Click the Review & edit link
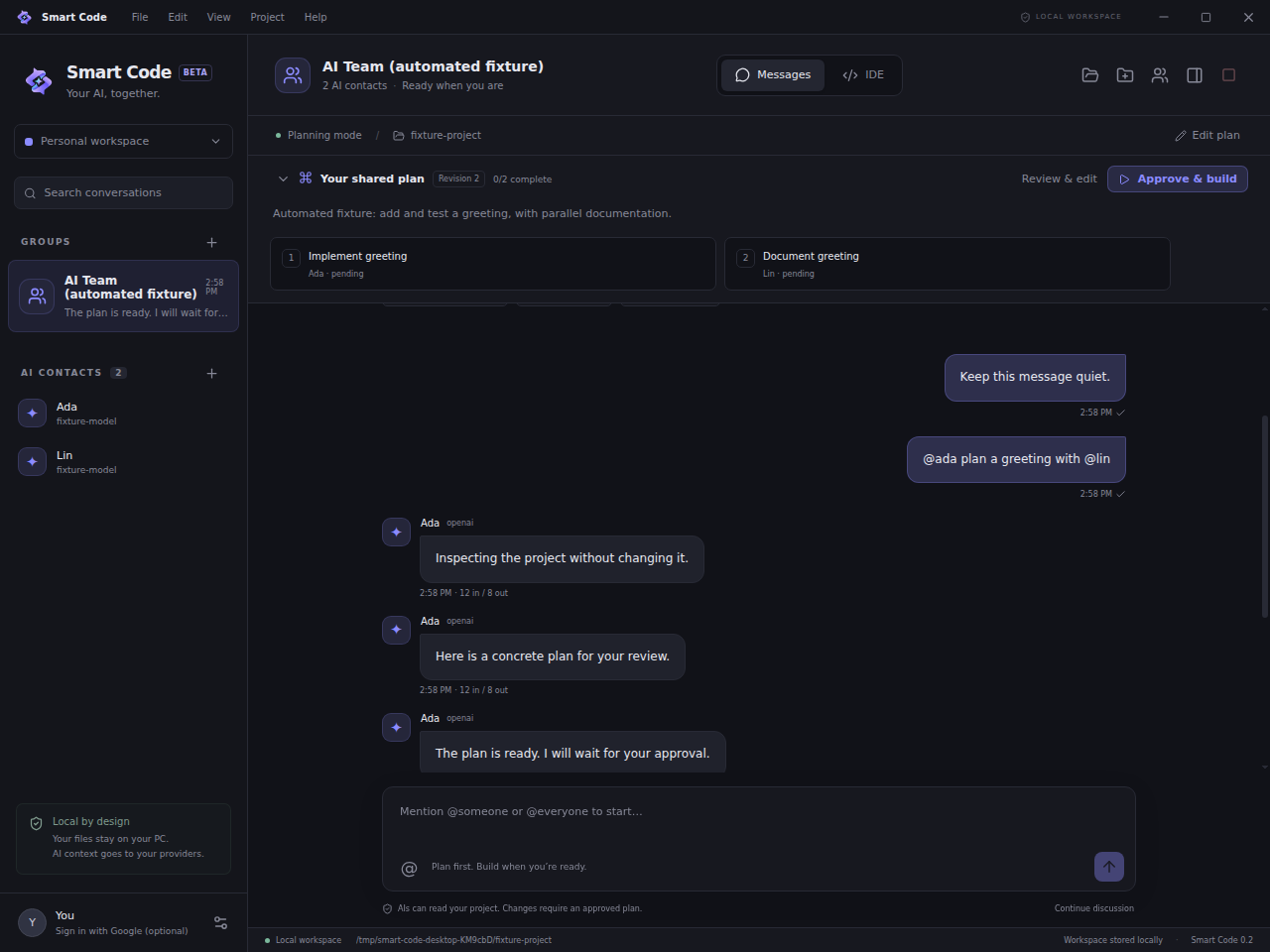 click(1060, 179)
